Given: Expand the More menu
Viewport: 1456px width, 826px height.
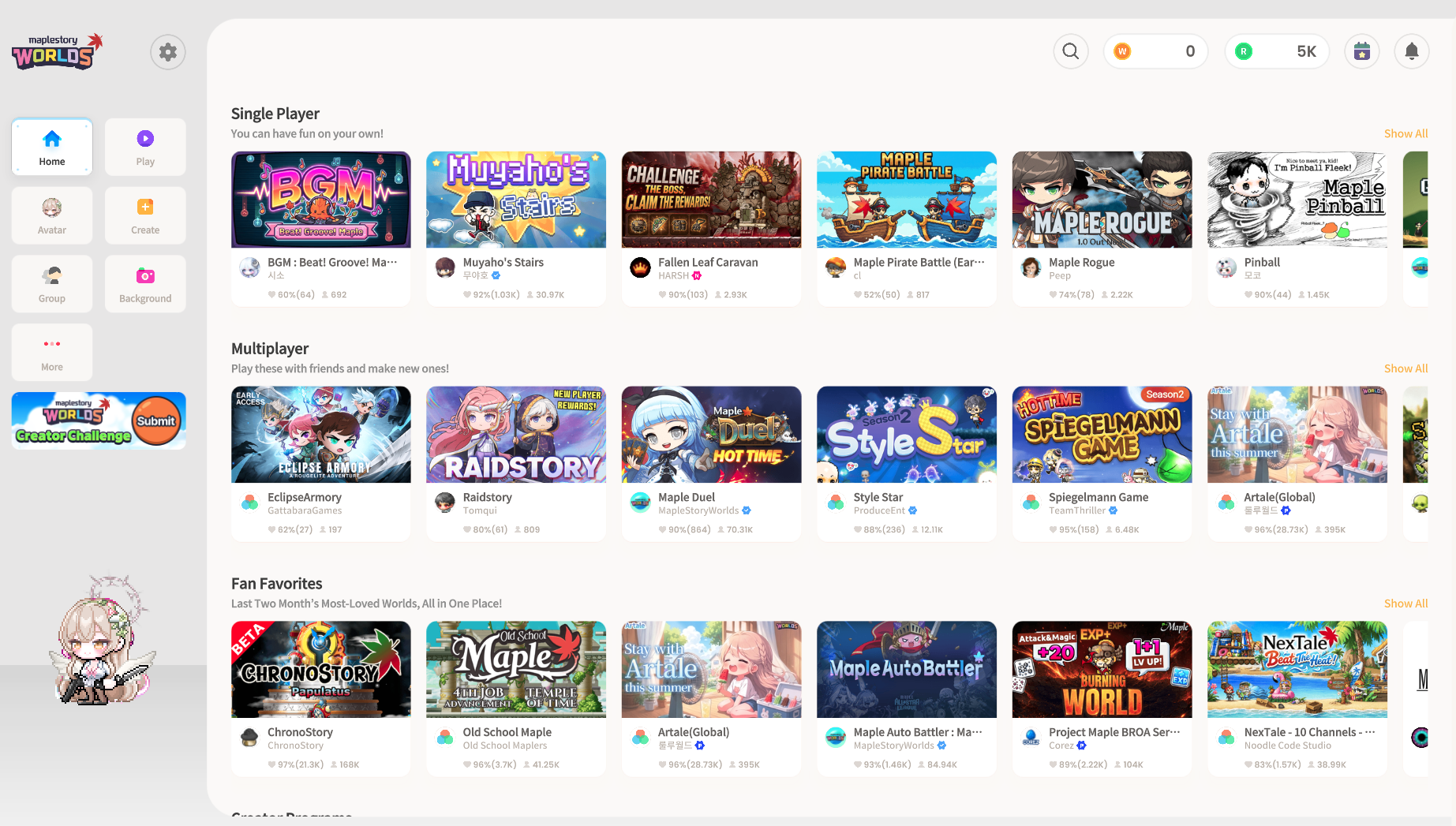Looking at the screenshot, I should (x=52, y=353).
